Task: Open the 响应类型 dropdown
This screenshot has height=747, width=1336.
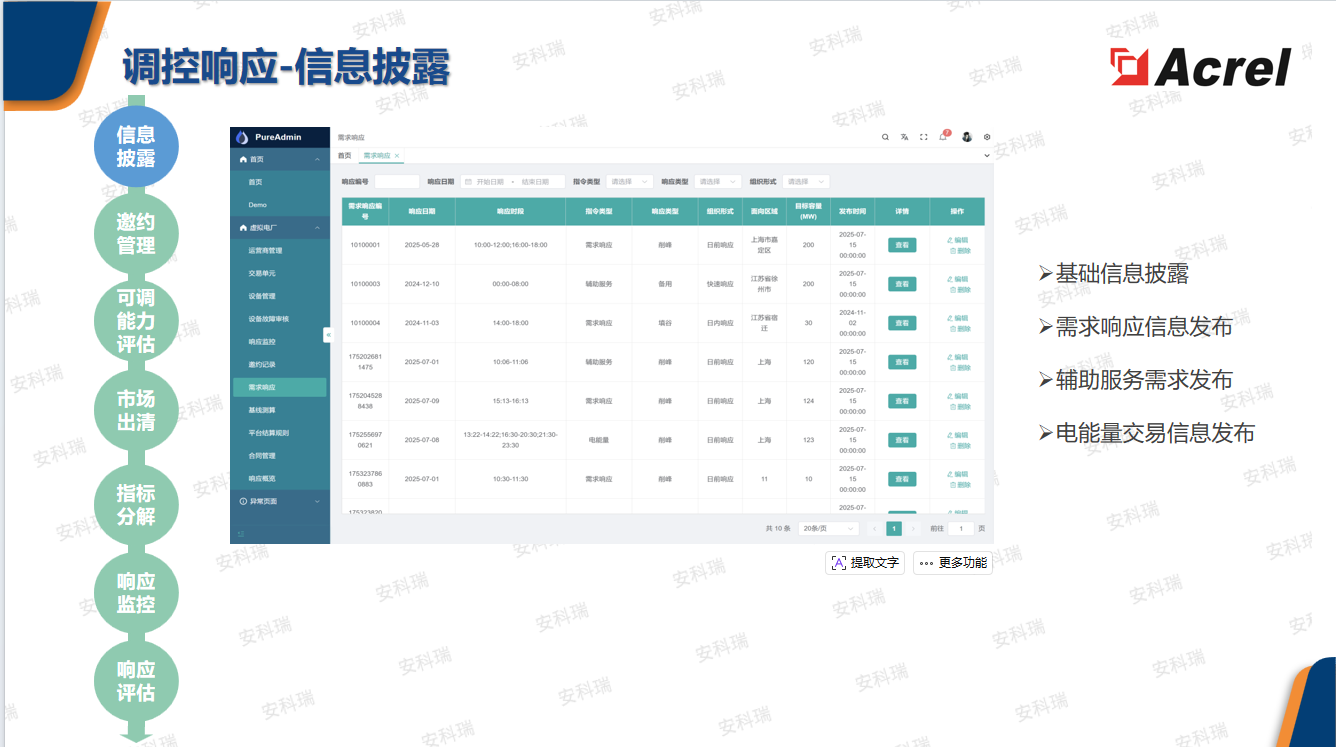Action: [x=717, y=182]
